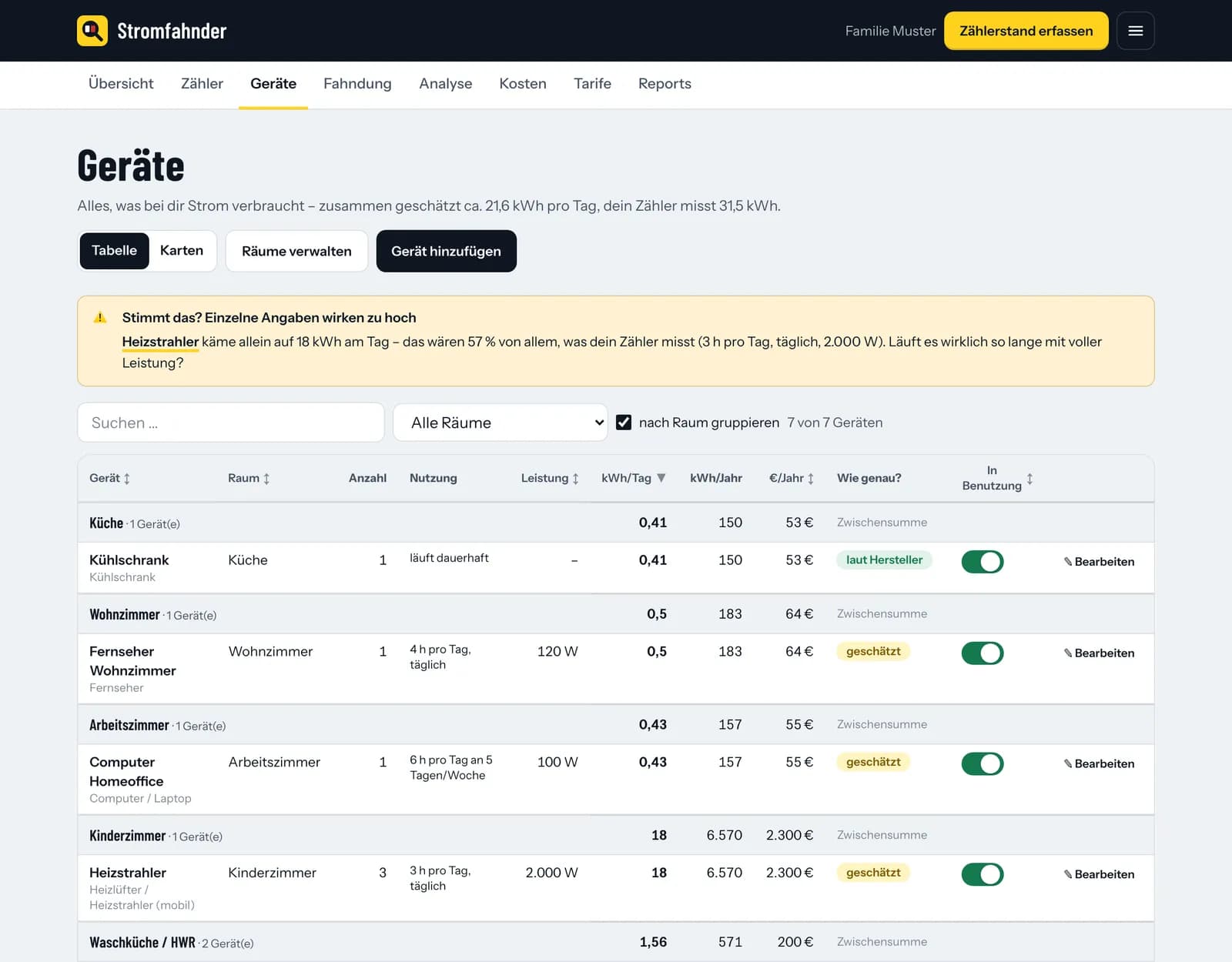Select the Geräte tab

pyautogui.click(x=273, y=83)
